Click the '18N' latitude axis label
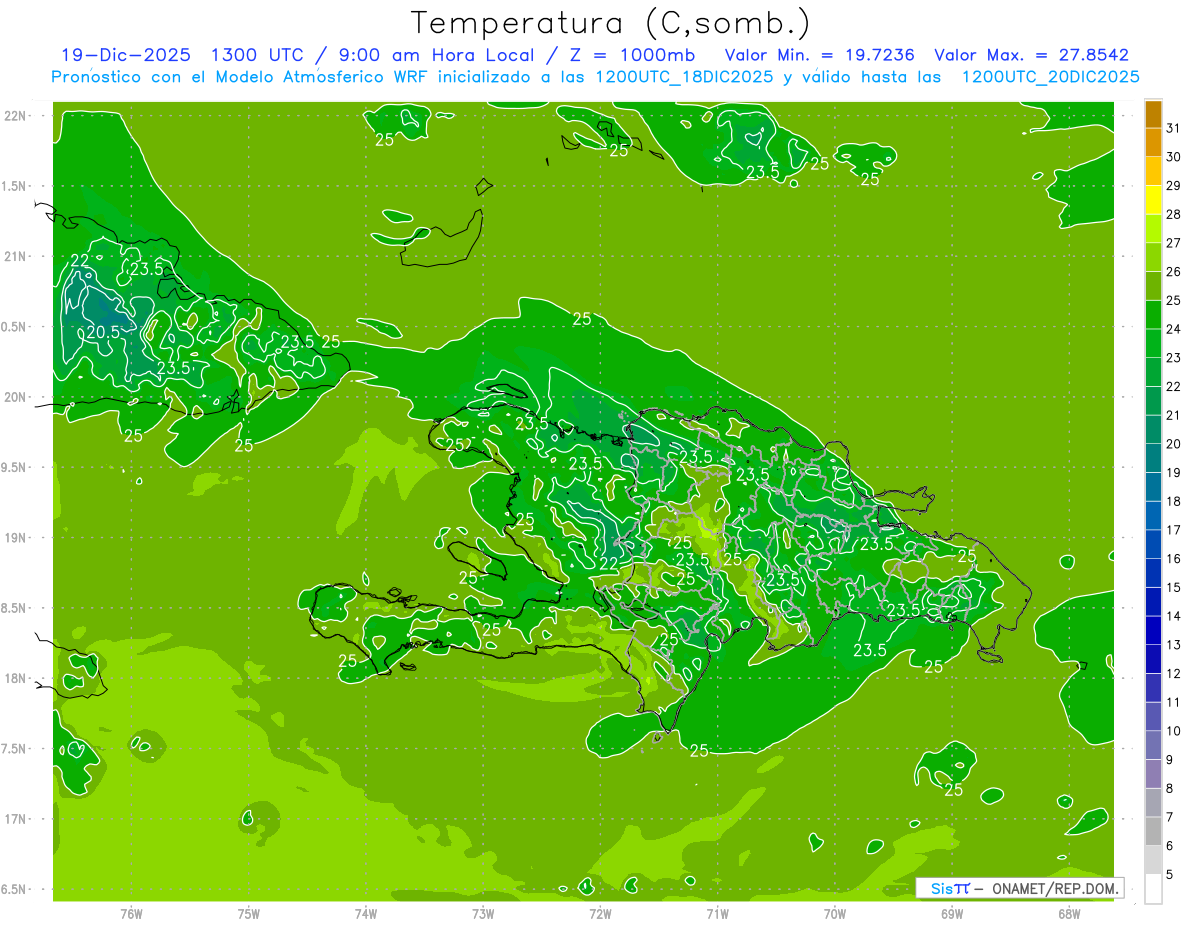Image resolution: width=1200 pixels, height=927 pixels. (x=15, y=678)
